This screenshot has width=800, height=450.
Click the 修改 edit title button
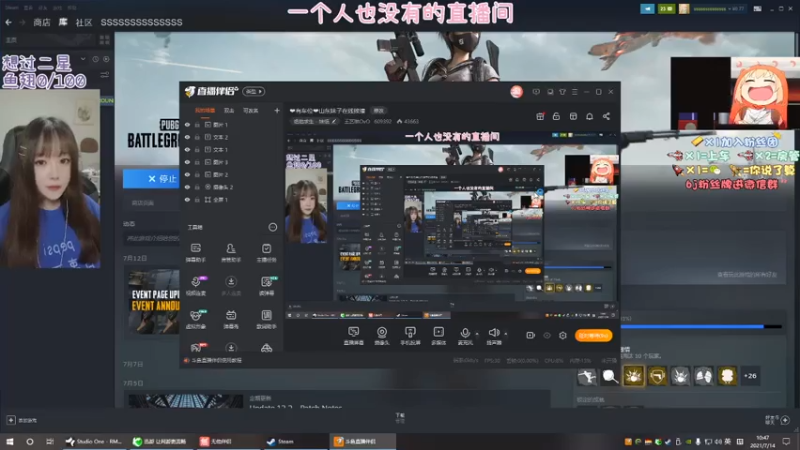point(379,110)
